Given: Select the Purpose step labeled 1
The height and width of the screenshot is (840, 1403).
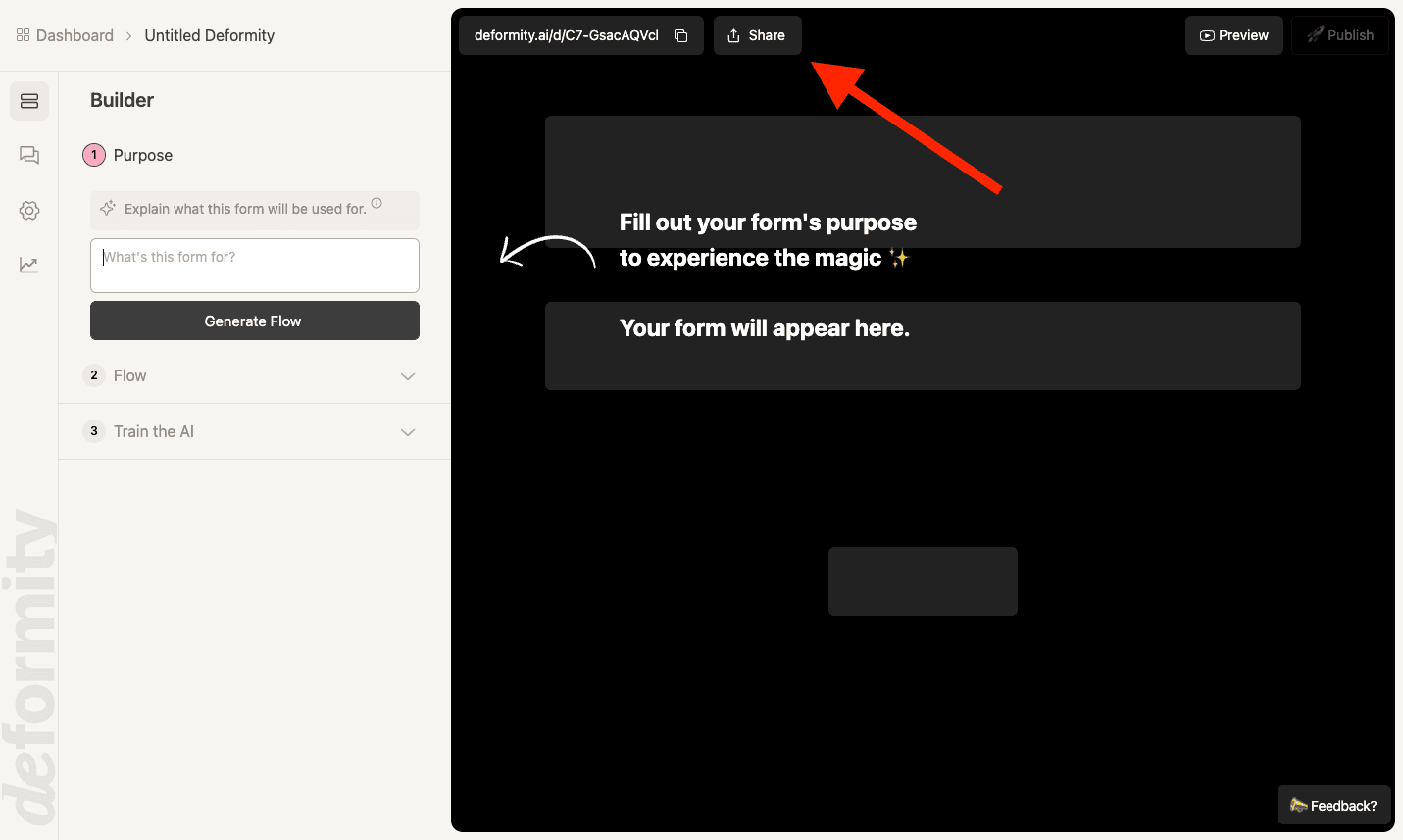Looking at the screenshot, I should click(x=94, y=155).
